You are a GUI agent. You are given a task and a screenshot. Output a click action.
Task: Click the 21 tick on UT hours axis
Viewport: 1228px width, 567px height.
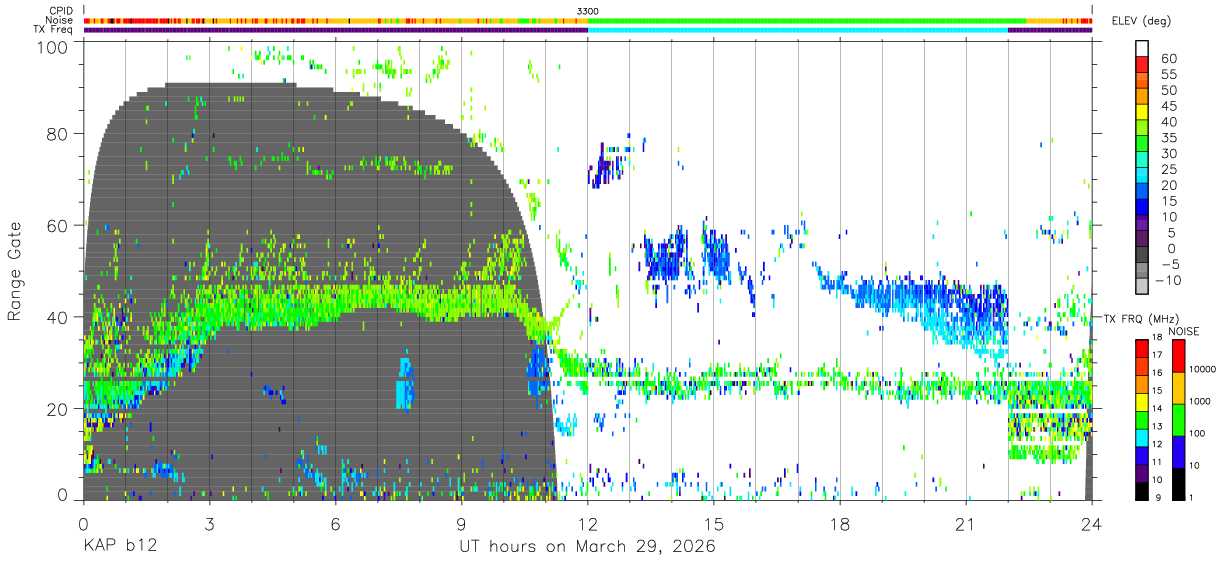pos(965,524)
